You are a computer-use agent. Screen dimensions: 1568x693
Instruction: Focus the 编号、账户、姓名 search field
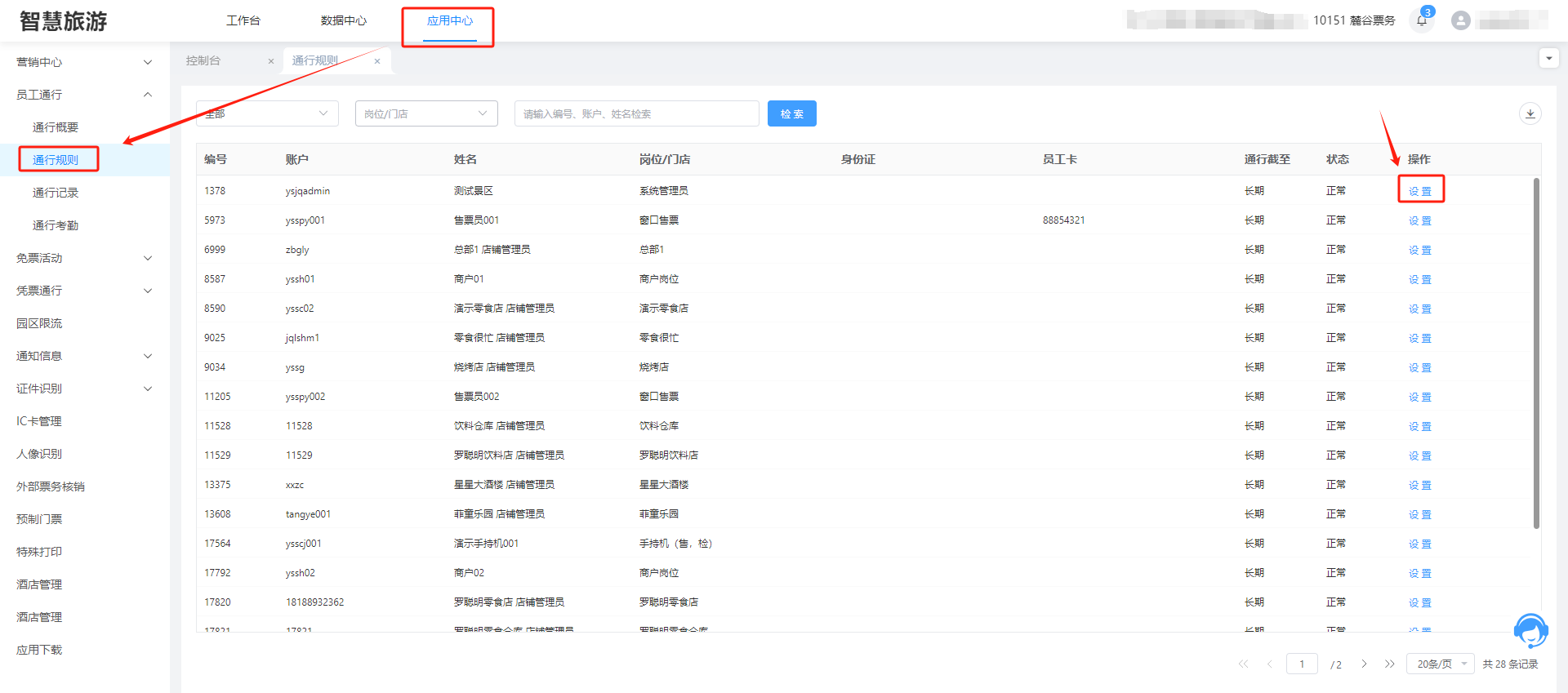point(636,113)
